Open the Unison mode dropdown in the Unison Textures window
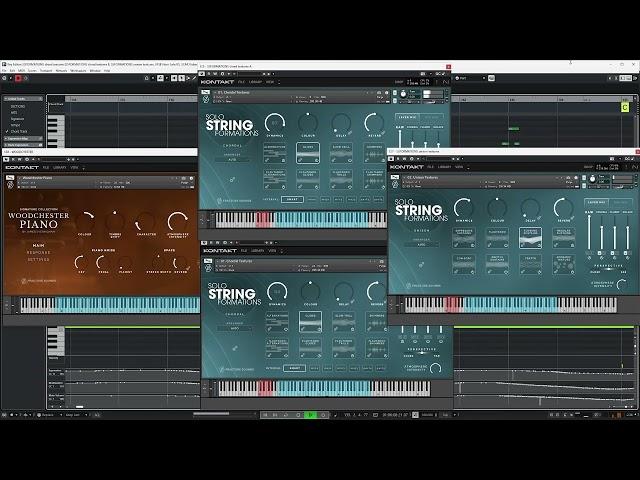This screenshot has height=480, width=640. point(422,231)
